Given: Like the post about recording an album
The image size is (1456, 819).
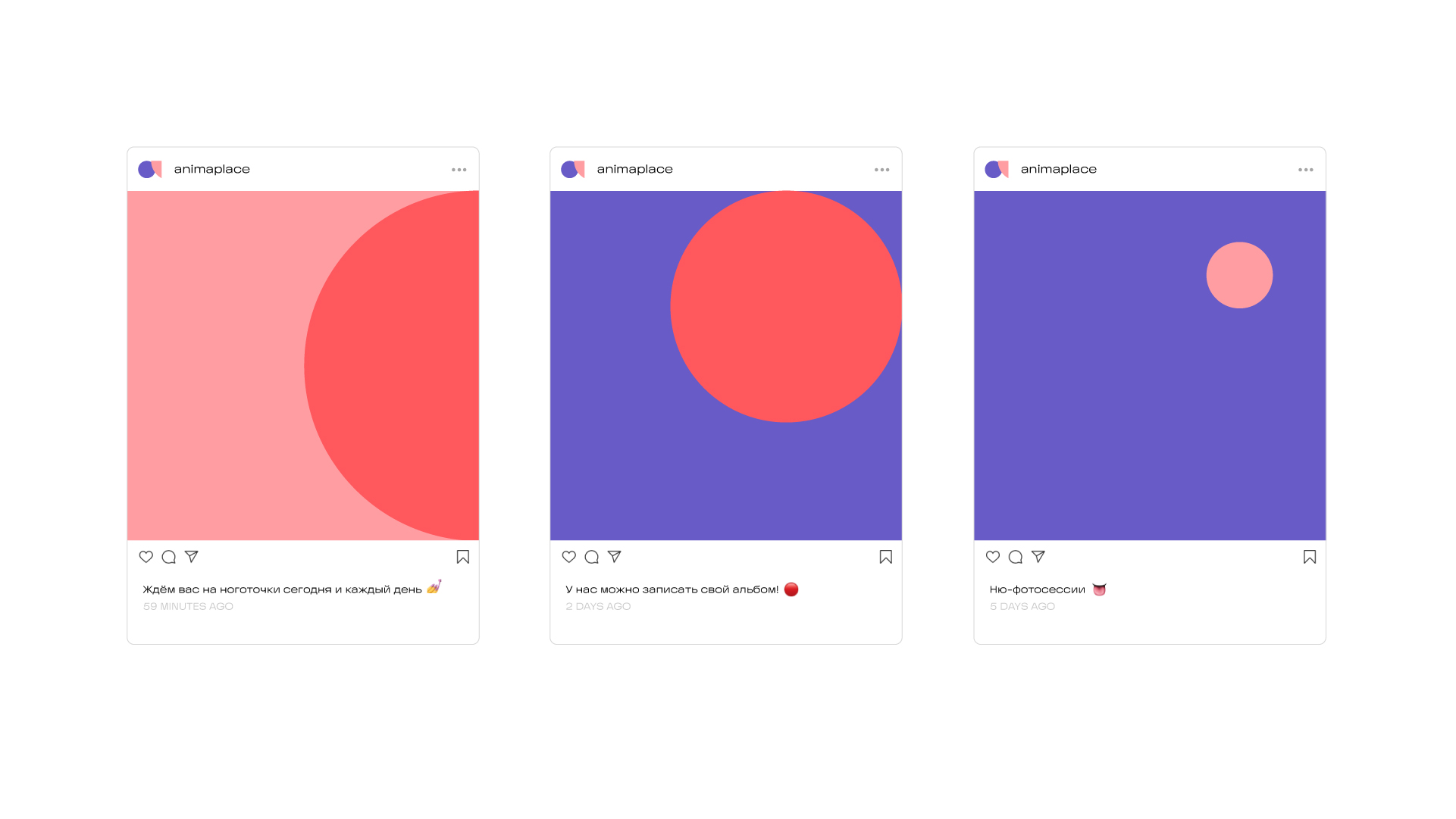Looking at the screenshot, I should pyautogui.click(x=569, y=557).
